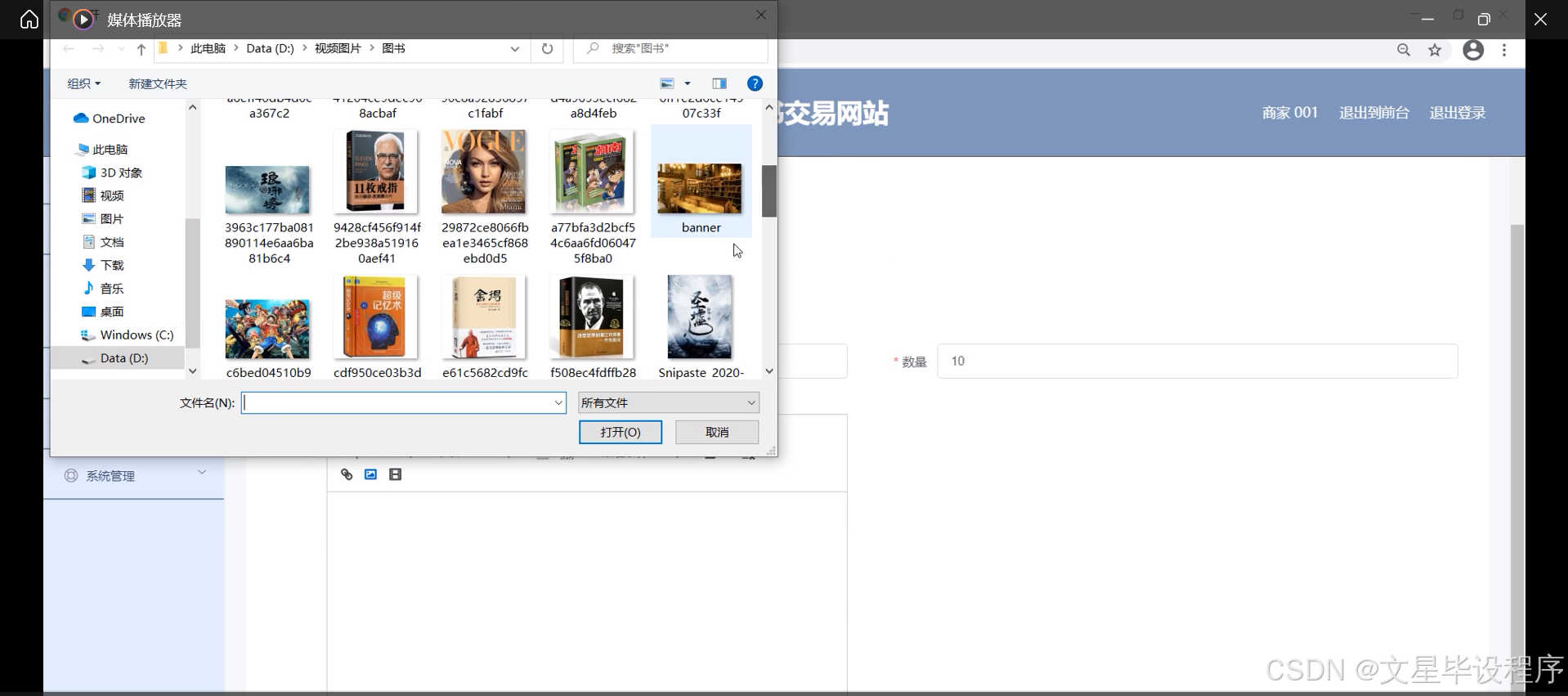Click 退出到前台 link in site header
1568x696 pixels.
tap(1373, 113)
